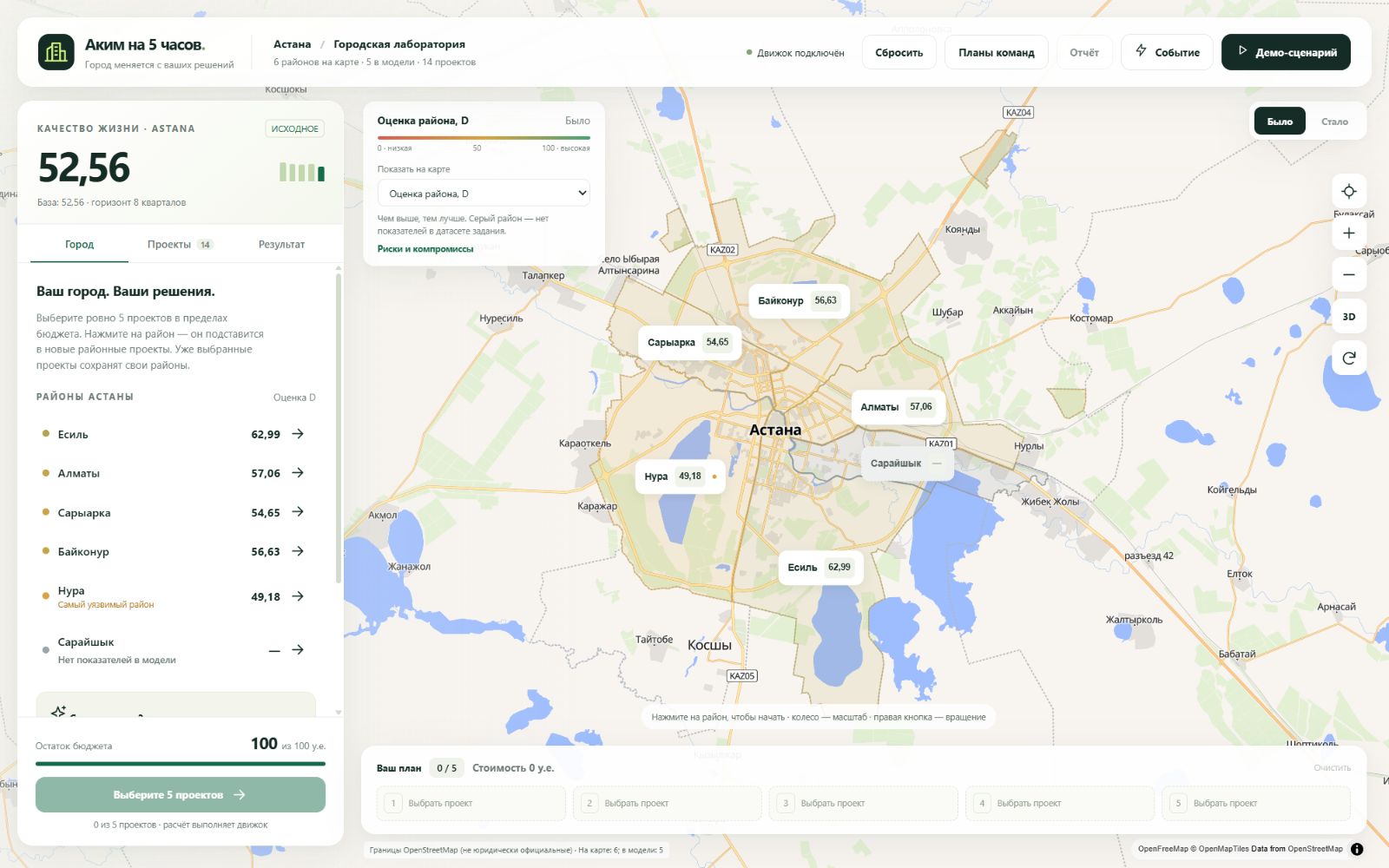This screenshot has height=868, width=1389.
Task: Click the Отчёт button
Action: (x=1084, y=52)
